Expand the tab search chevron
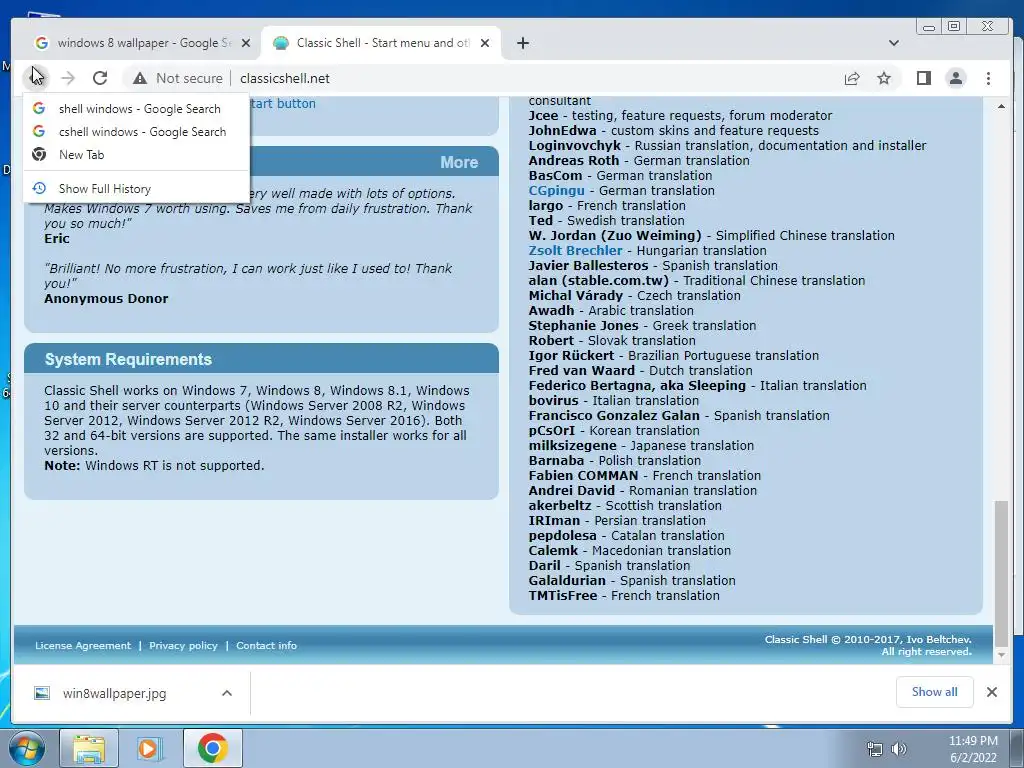 click(x=894, y=43)
